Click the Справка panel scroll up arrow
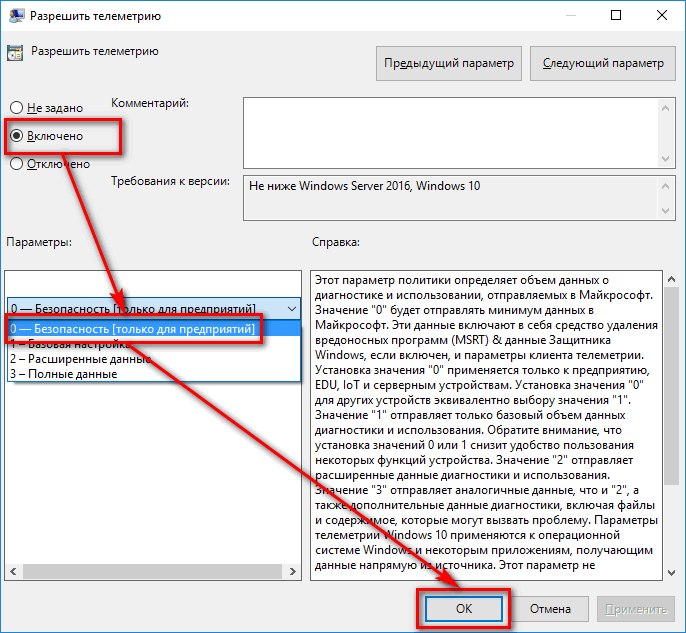This screenshot has height=633, width=686. [x=672, y=279]
